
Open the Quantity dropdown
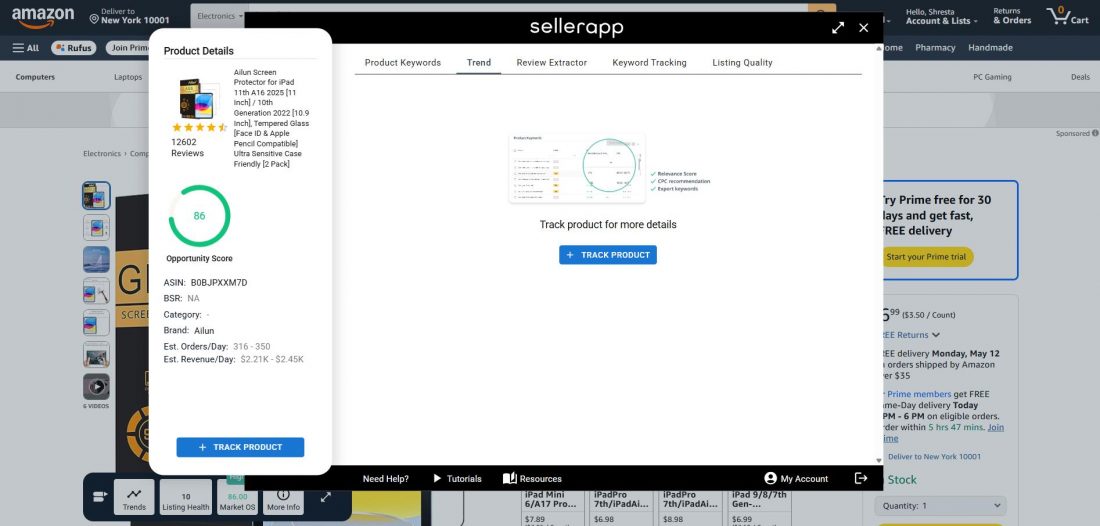point(940,506)
